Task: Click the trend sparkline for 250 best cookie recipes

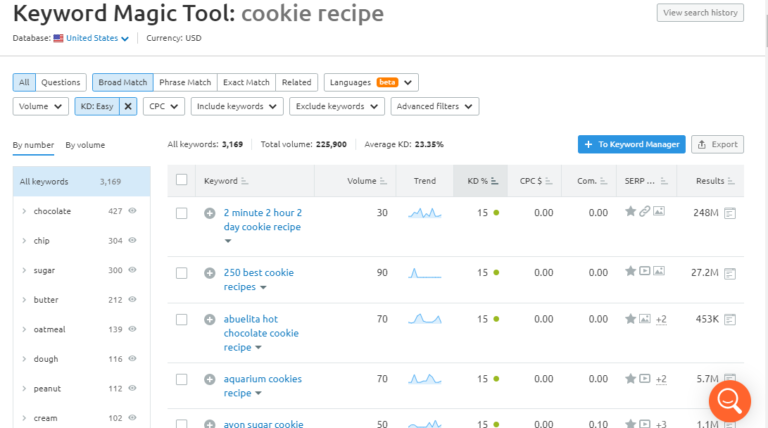Action: click(x=425, y=273)
